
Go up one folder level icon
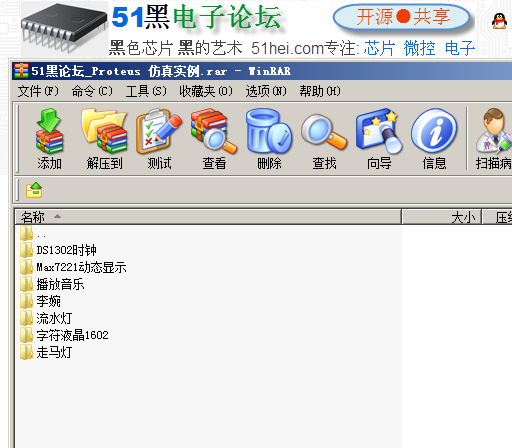tap(34, 190)
